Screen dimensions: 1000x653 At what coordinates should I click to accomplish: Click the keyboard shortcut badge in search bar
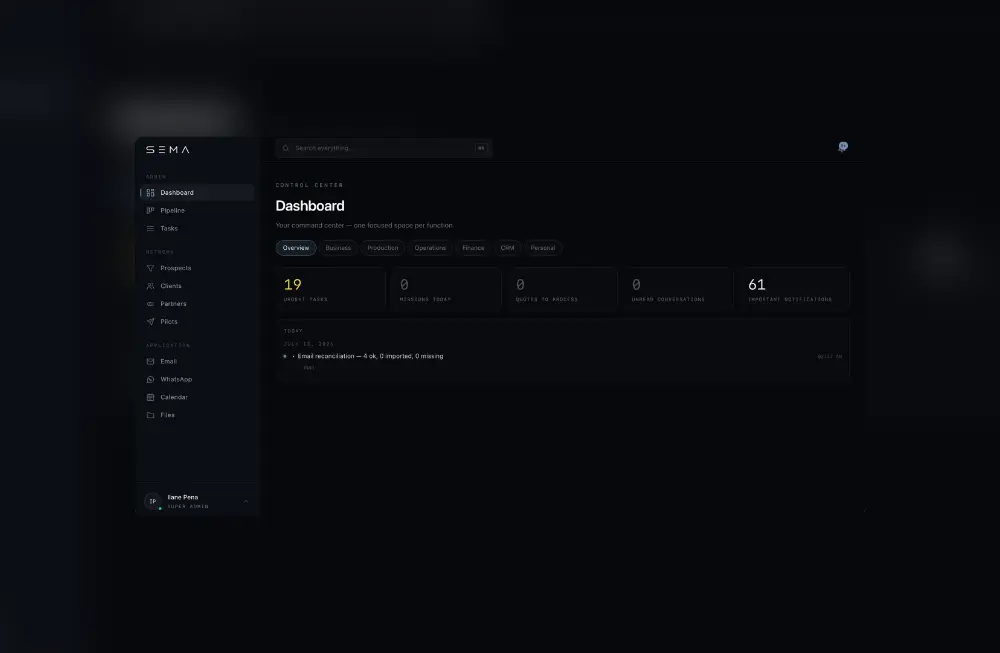tap(481, 148)
